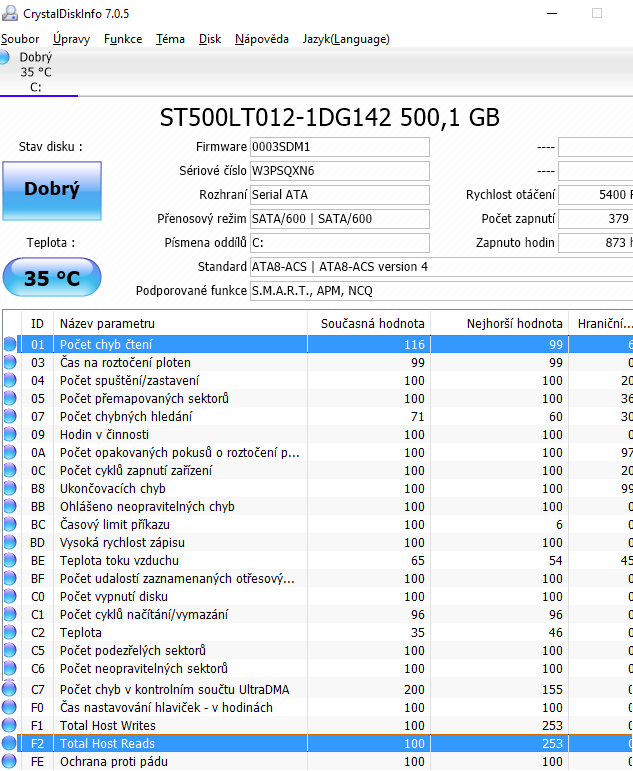Viewport: 633px width, 771px height.
Task: Click status orb for Čas na roztočení ploten
Action: click(x=10, y=362)
